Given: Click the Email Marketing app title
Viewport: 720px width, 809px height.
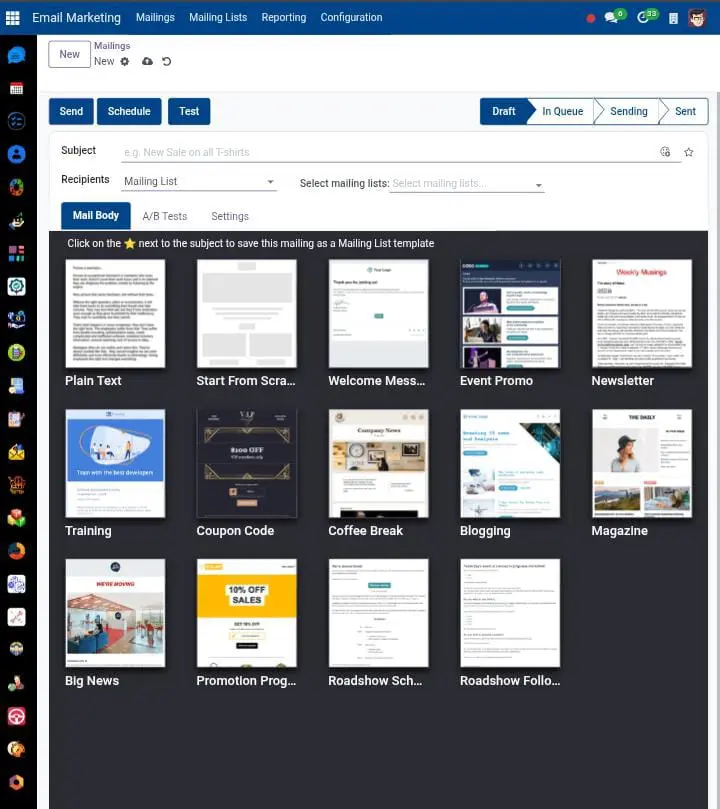Looking at the screenshot, I should pyautogui.click(x=76, y=18).
